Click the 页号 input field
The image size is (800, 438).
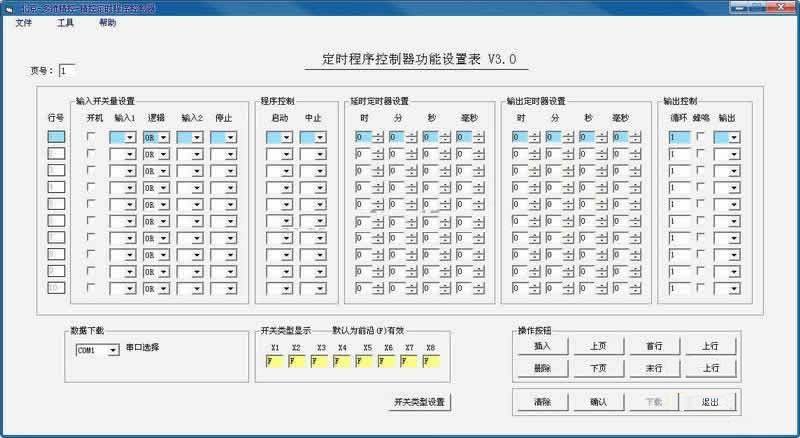67,71
